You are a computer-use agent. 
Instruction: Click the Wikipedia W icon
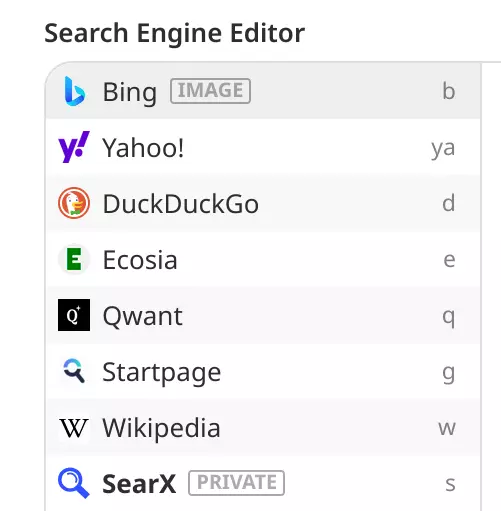point(74,428)
